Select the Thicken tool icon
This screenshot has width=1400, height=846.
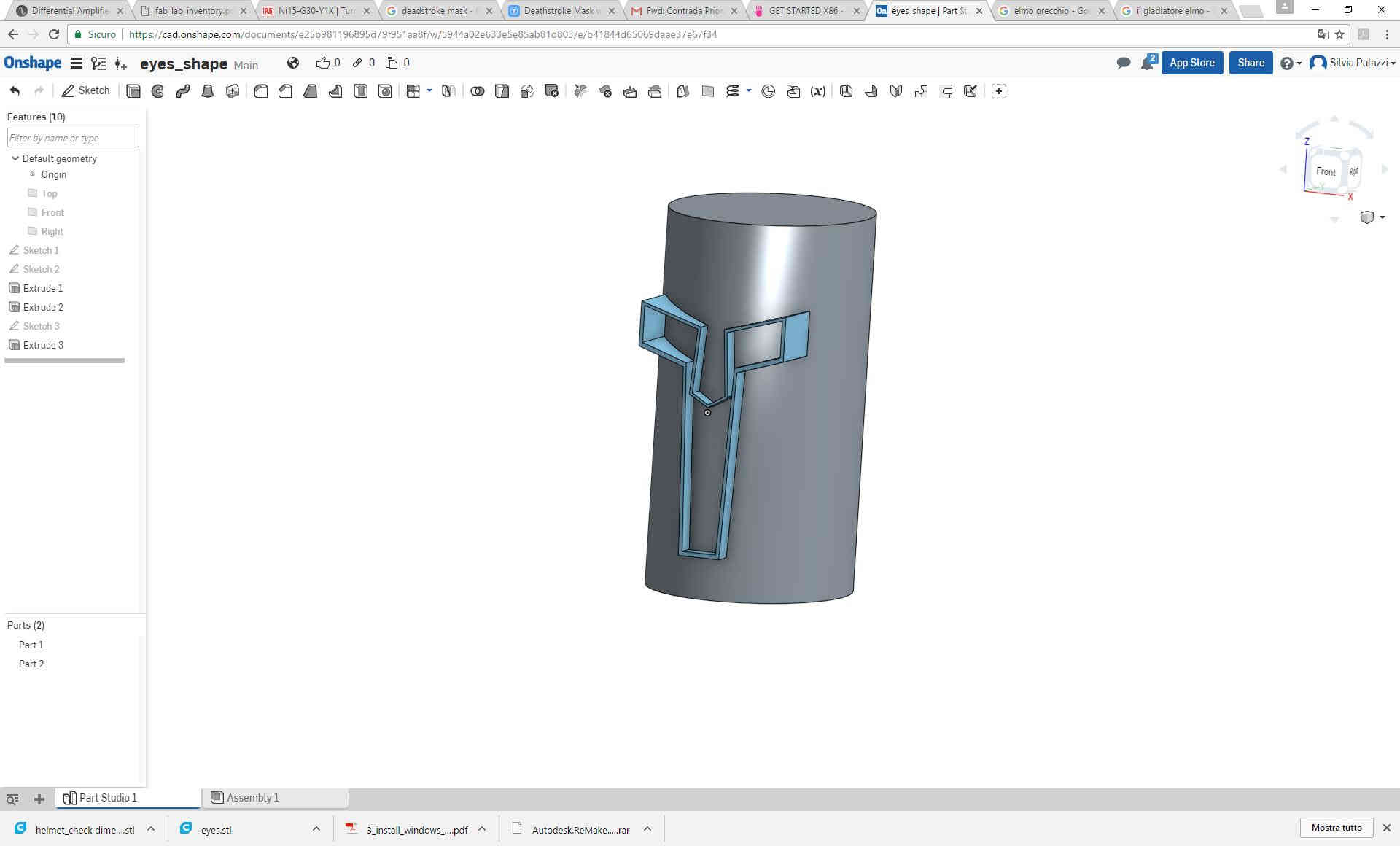point(233,91)
